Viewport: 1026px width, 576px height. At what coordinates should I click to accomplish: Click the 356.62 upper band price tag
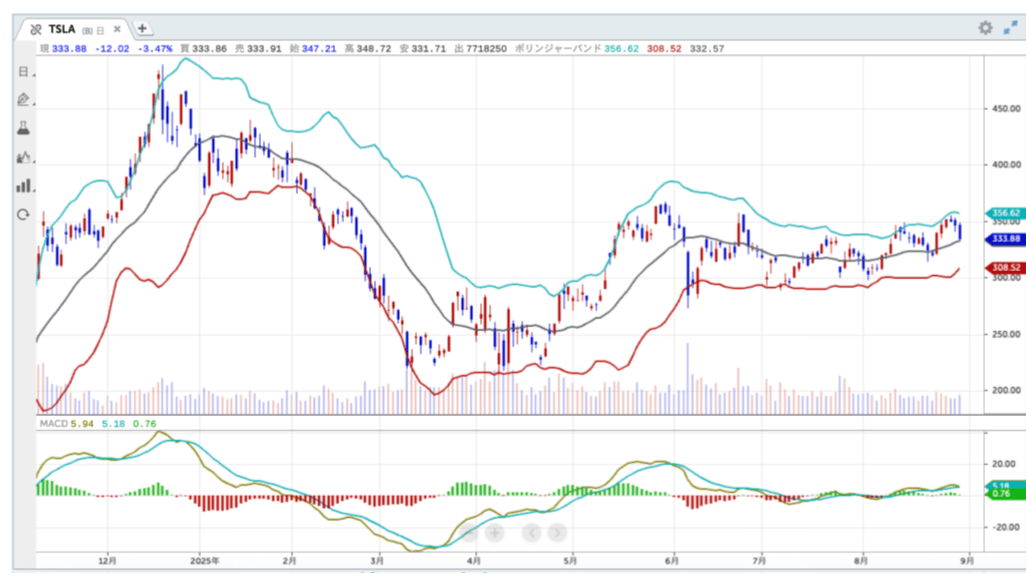1003,213
